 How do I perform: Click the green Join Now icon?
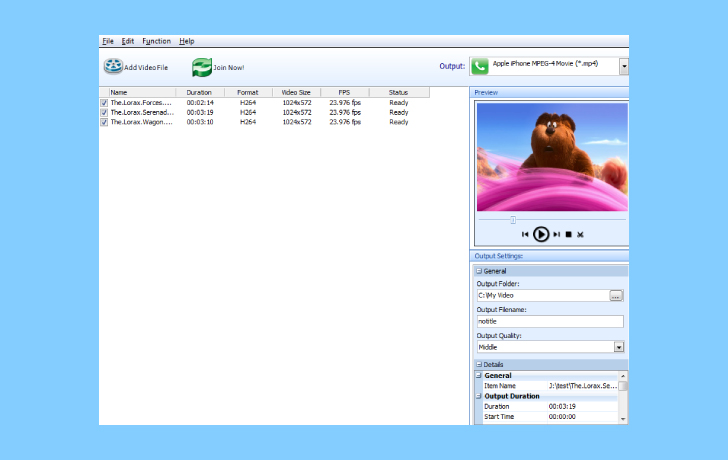pyautogui.click(x=202, y=67)
